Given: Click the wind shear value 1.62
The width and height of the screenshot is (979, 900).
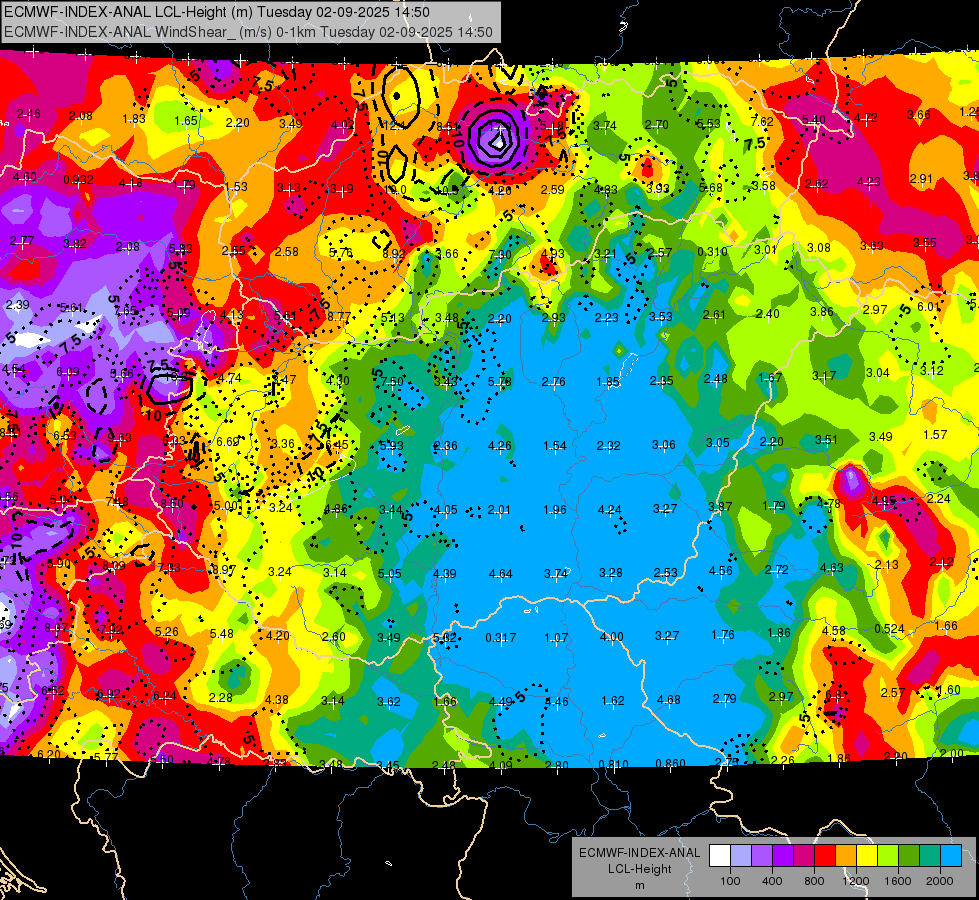Looking at the screenshot, I should click(x=612, y=701).
